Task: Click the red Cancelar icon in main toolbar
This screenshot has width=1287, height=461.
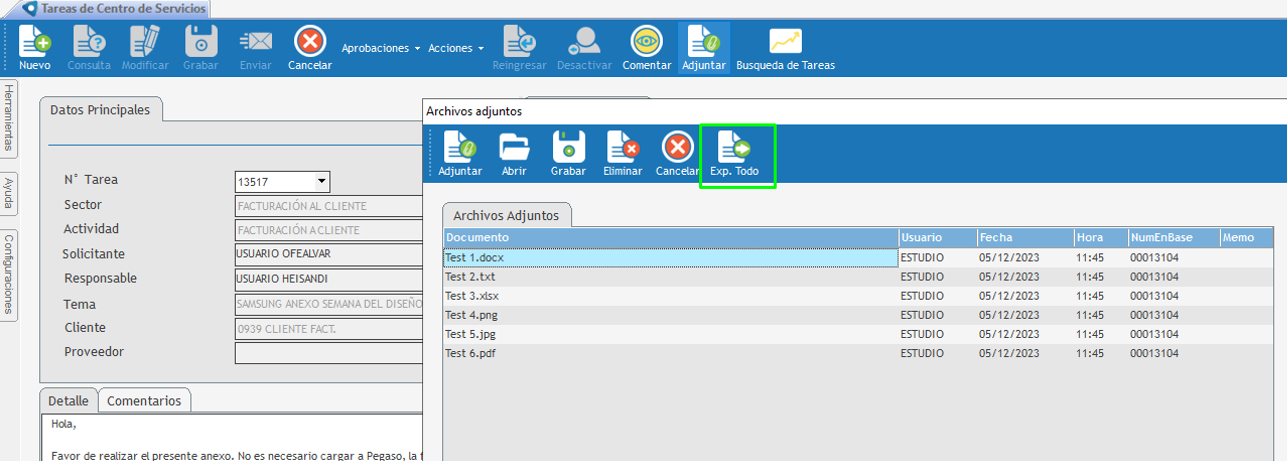Action: [310, 43]
